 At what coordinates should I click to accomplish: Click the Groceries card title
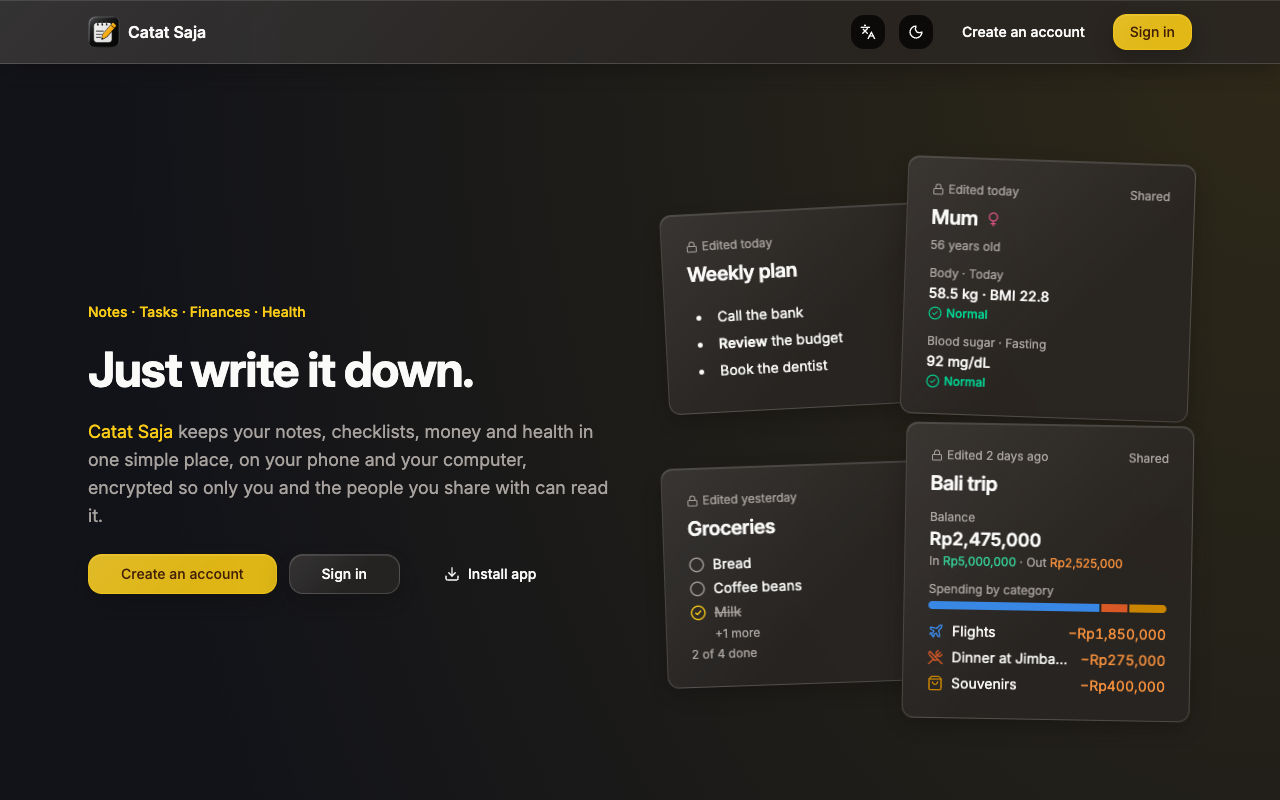tap(731, 527)
